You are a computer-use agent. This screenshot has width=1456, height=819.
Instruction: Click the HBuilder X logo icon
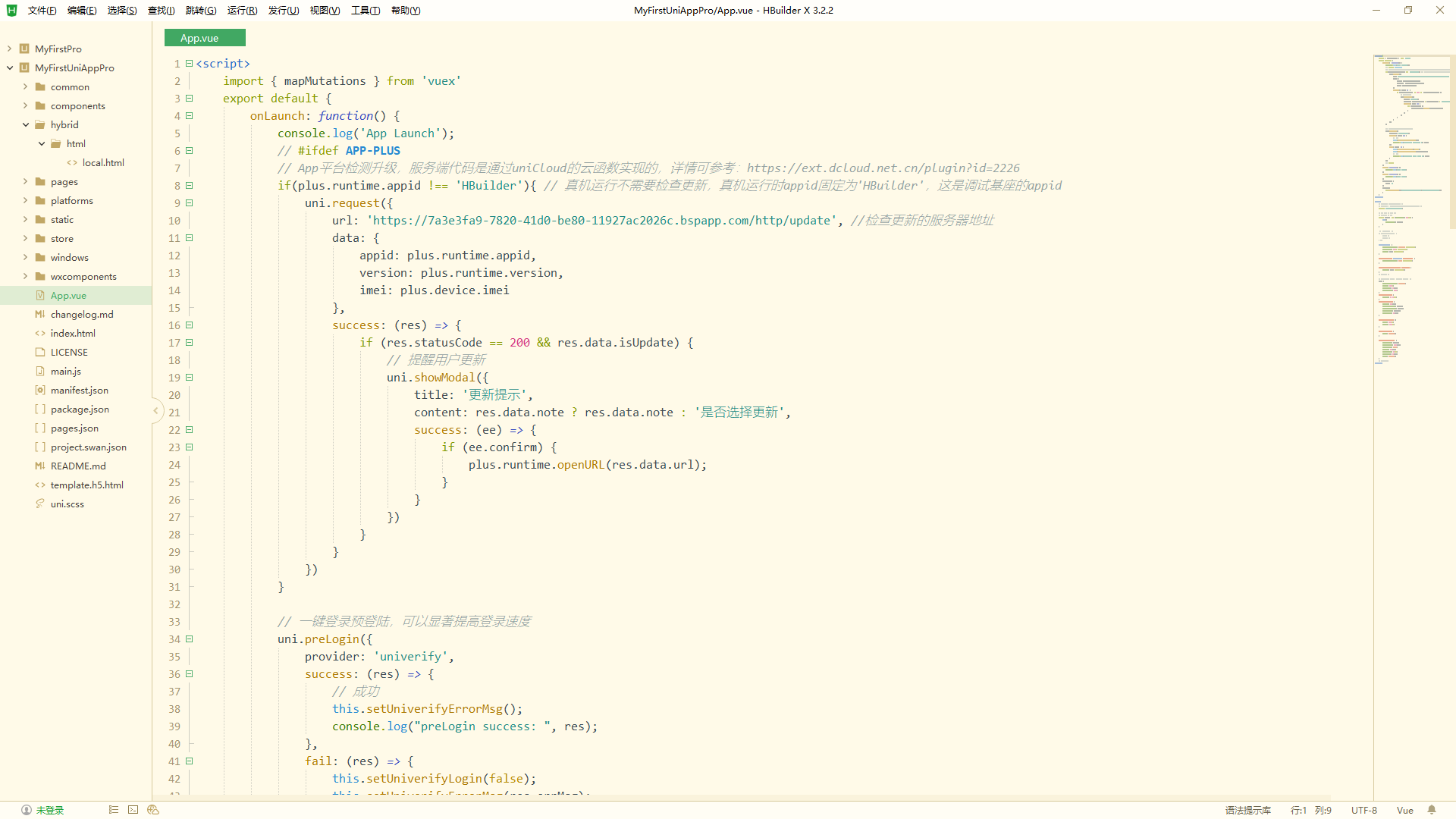pyautogui.click(x=11, y=10)
